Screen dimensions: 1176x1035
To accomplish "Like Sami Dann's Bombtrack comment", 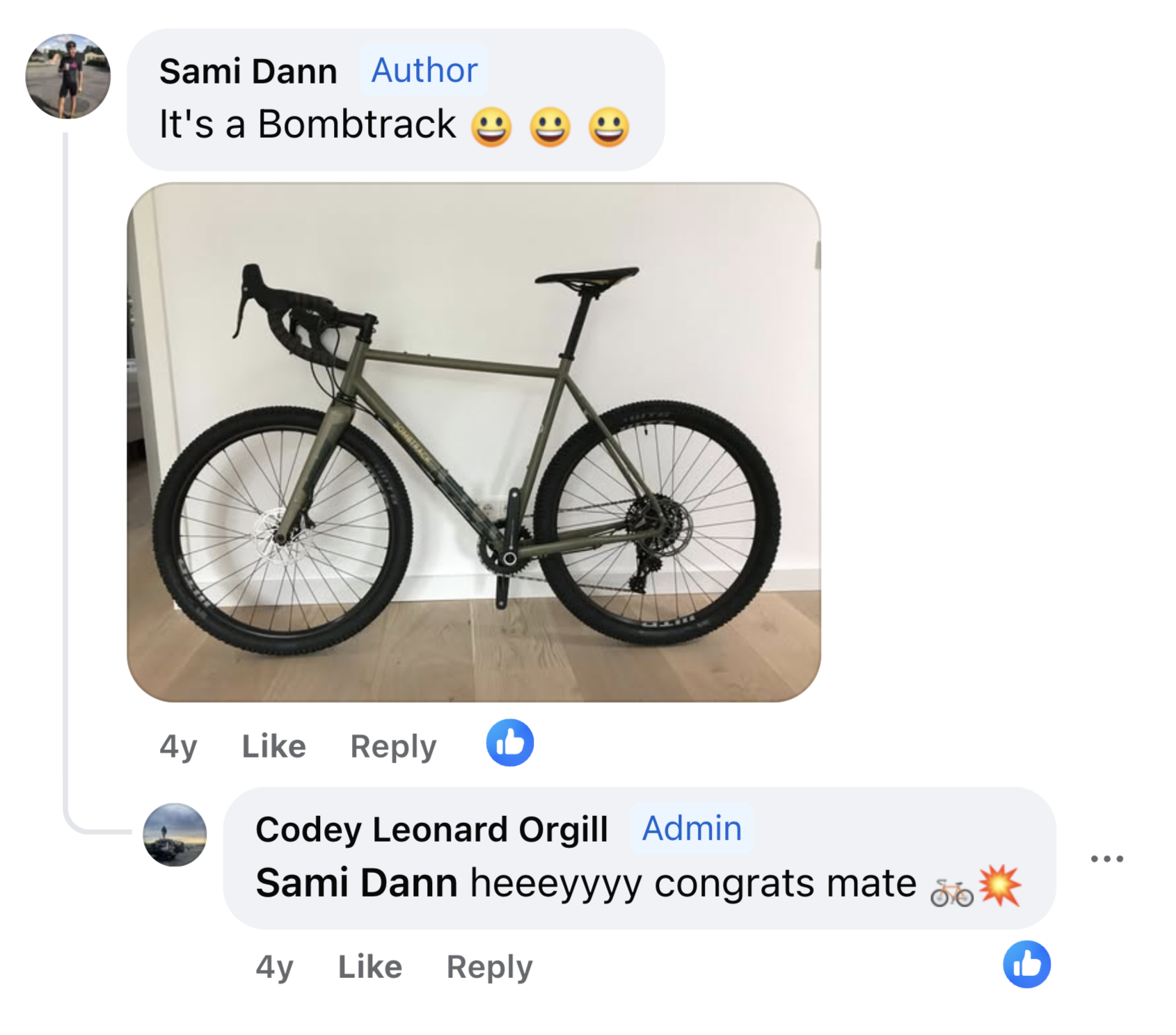I will coord(273,746).
